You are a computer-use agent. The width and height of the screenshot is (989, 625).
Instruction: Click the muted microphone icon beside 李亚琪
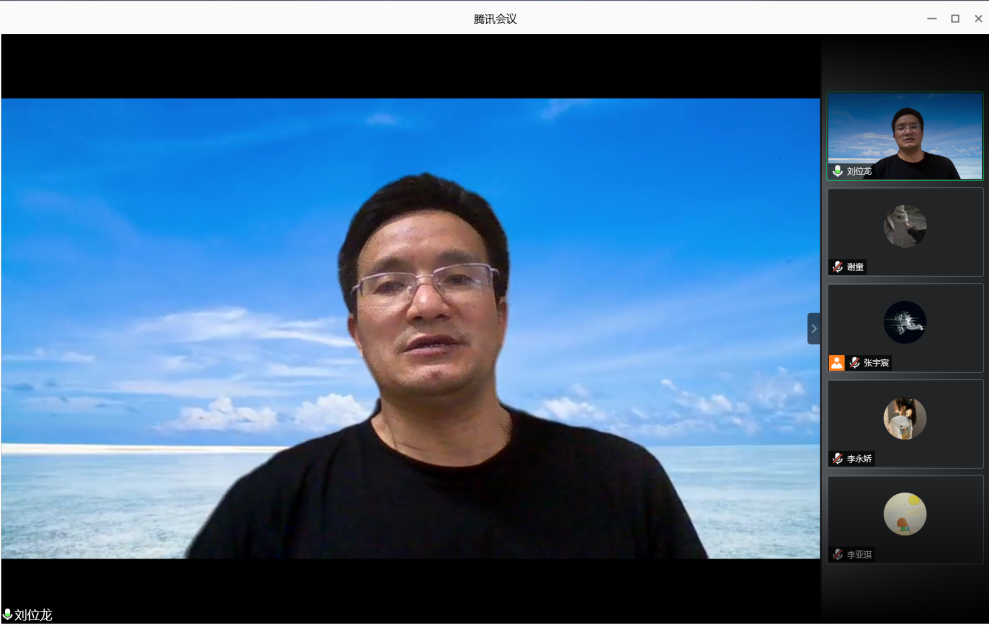click(x=837, y=554)
